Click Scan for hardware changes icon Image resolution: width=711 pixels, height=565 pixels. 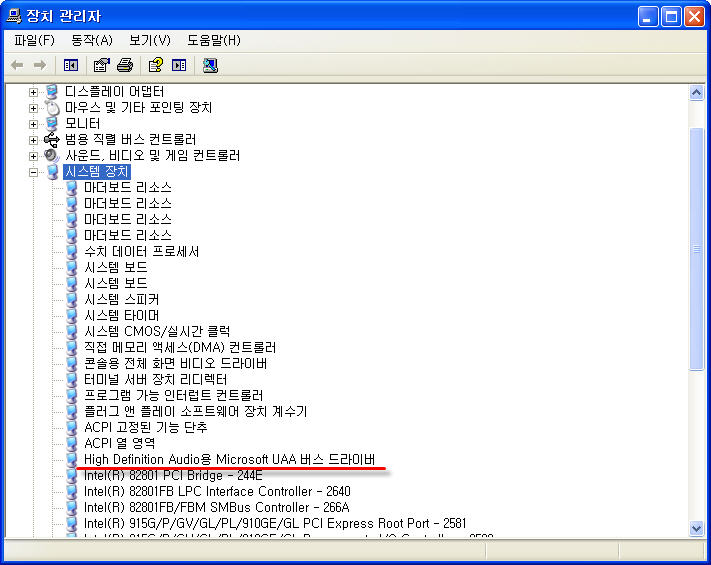(210, 65)
